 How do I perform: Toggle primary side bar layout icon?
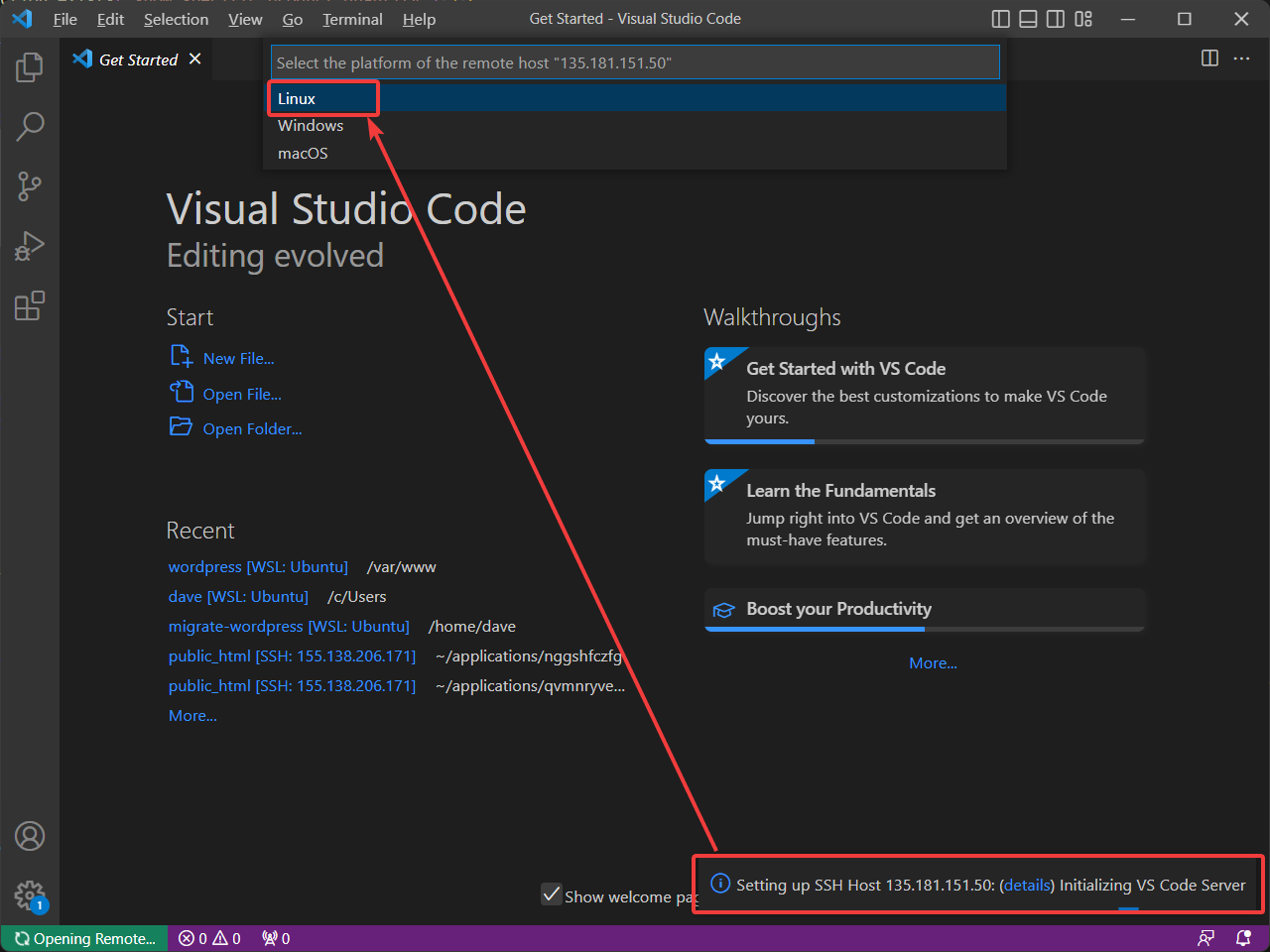pyautogui.click(x=1001, y=19)
